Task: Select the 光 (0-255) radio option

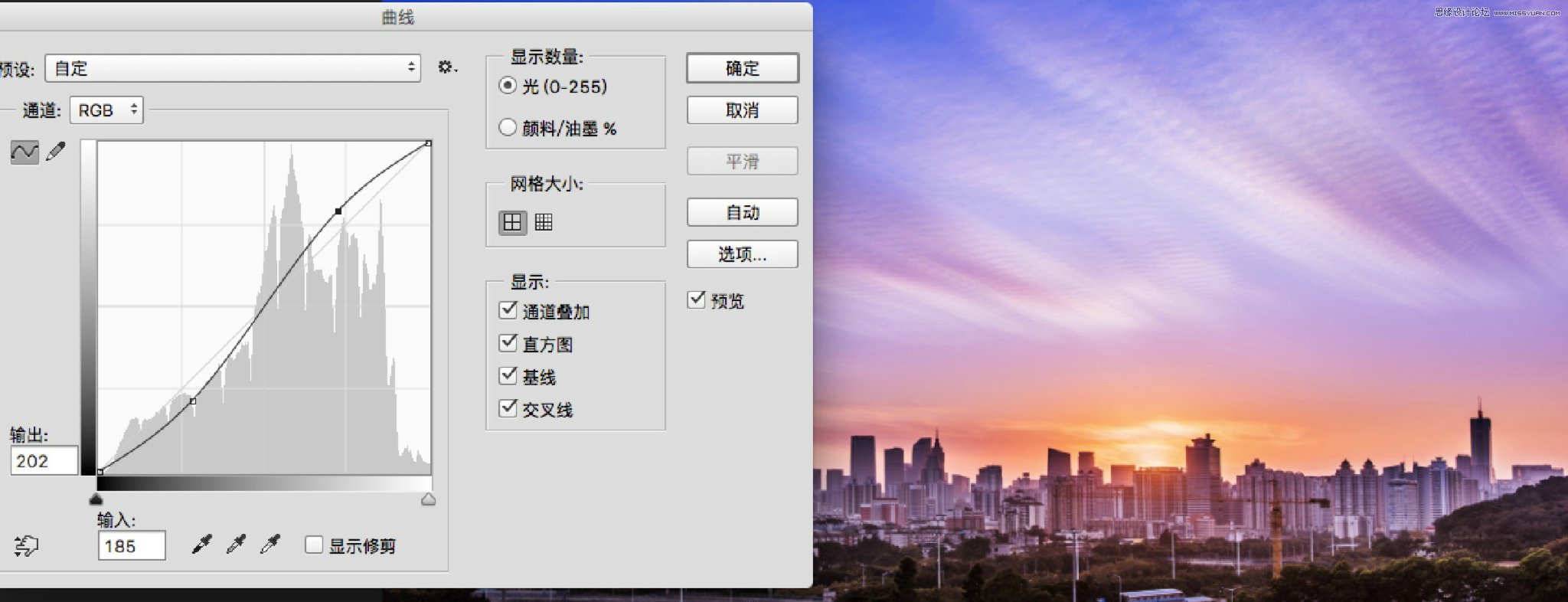Action: tap(508, 86)
